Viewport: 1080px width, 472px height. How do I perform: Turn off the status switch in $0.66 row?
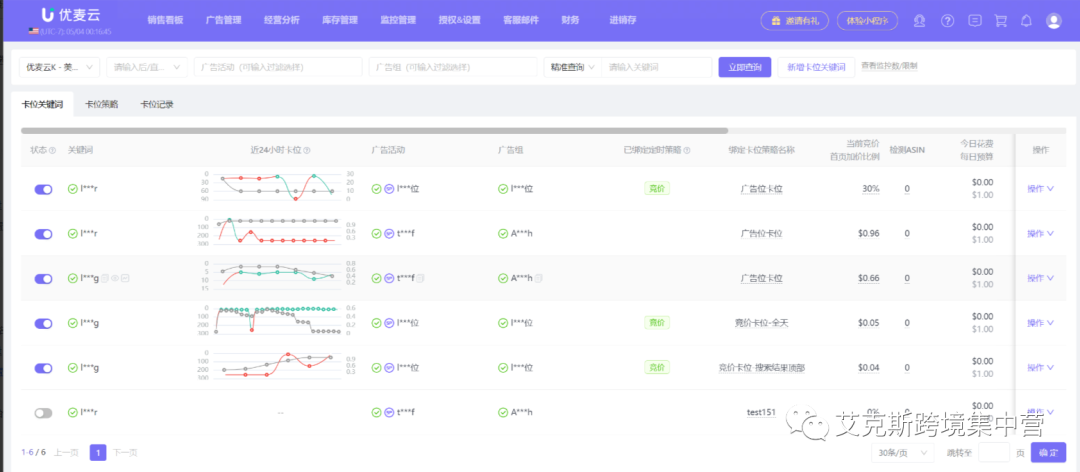pyautogui.click(x=43, y=279)
